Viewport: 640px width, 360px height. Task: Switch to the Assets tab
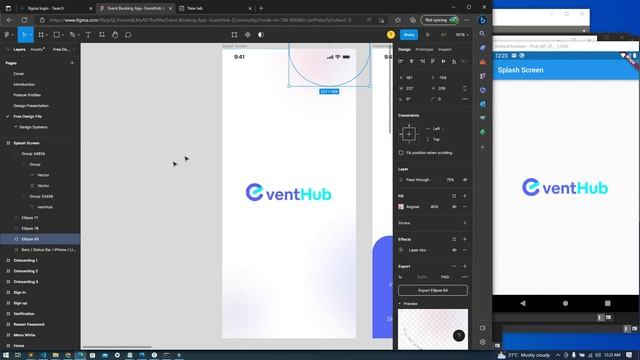pyautogui.click(x=37, y=49)
